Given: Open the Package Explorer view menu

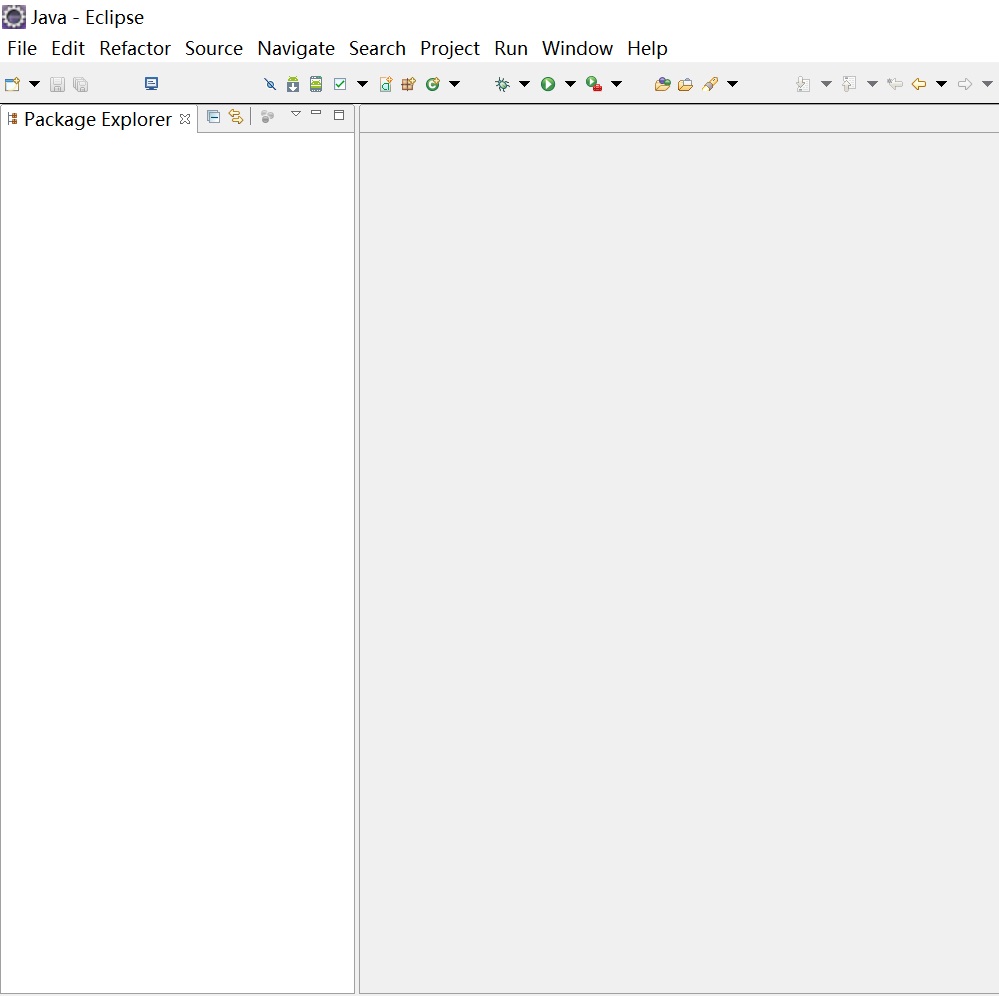Looking at the screenshot, I should 296,114.
